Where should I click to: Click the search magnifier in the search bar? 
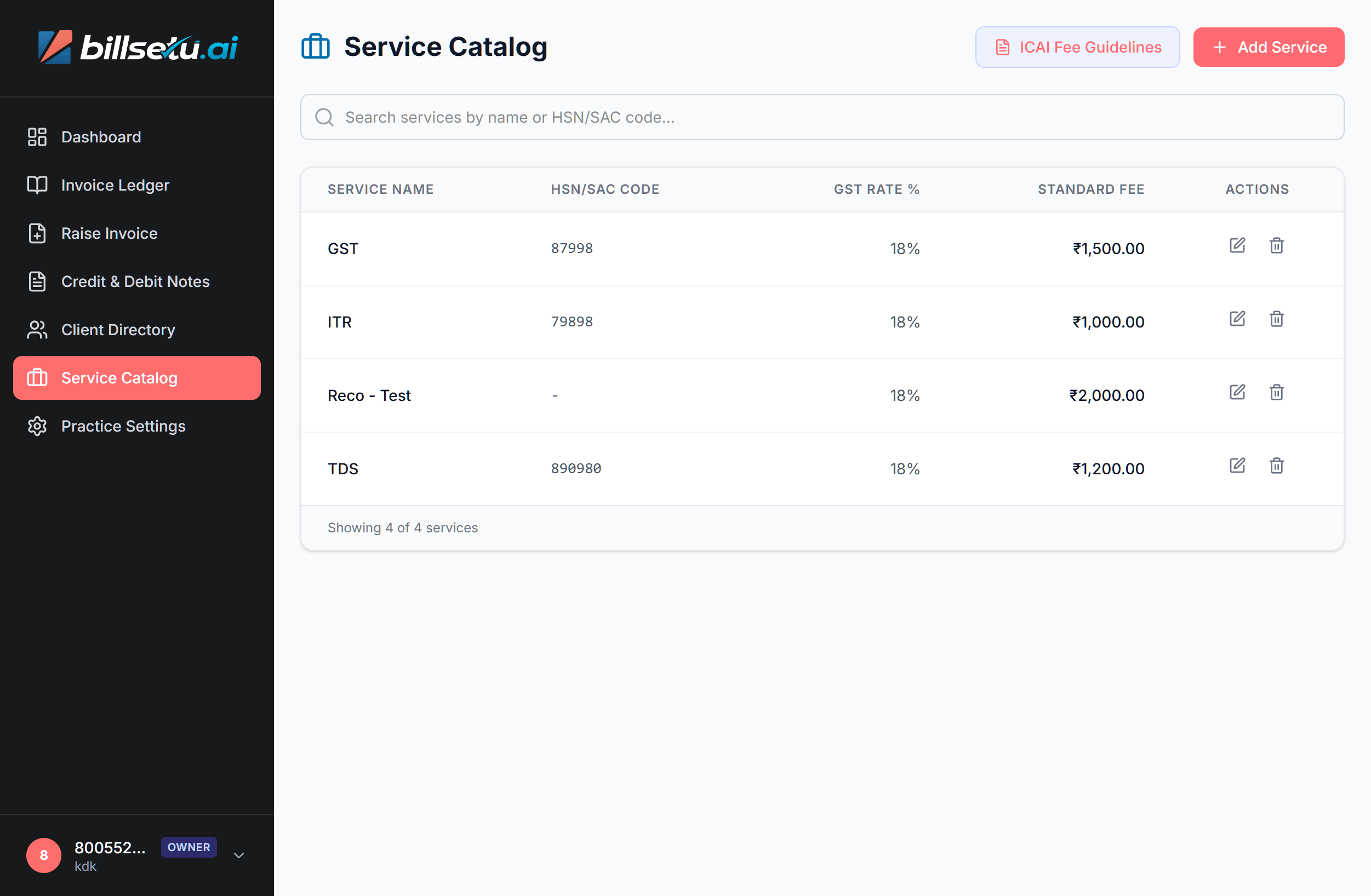pyautogui.click(x=324, y=117)
